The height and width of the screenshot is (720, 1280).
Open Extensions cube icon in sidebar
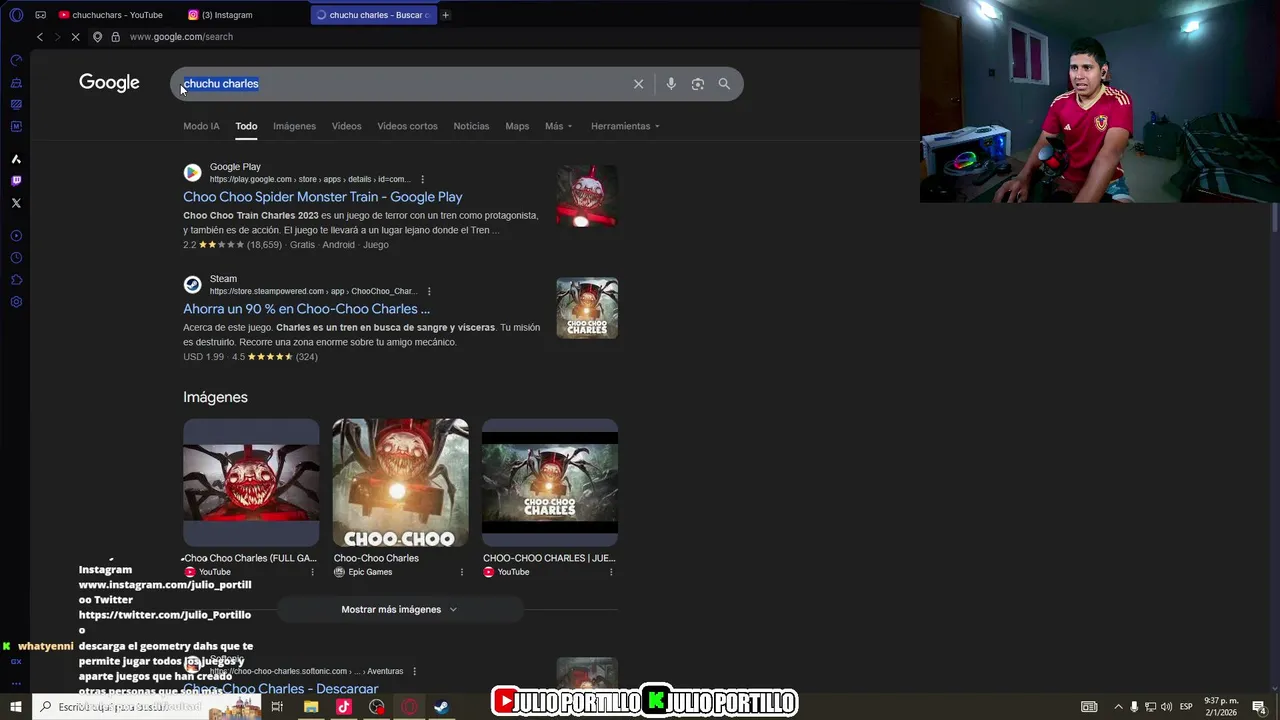tap(16, 280)
